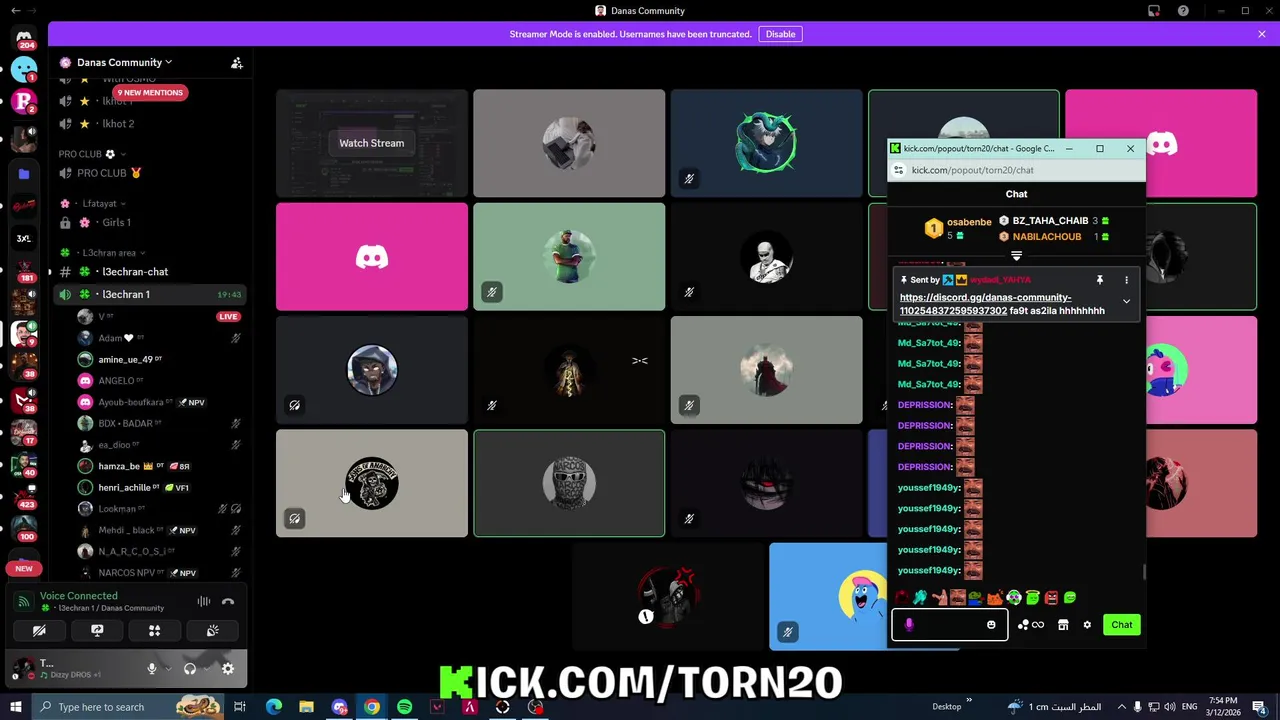
Task: Select the l3echran 1 voice channel
Action: (150, 294)
